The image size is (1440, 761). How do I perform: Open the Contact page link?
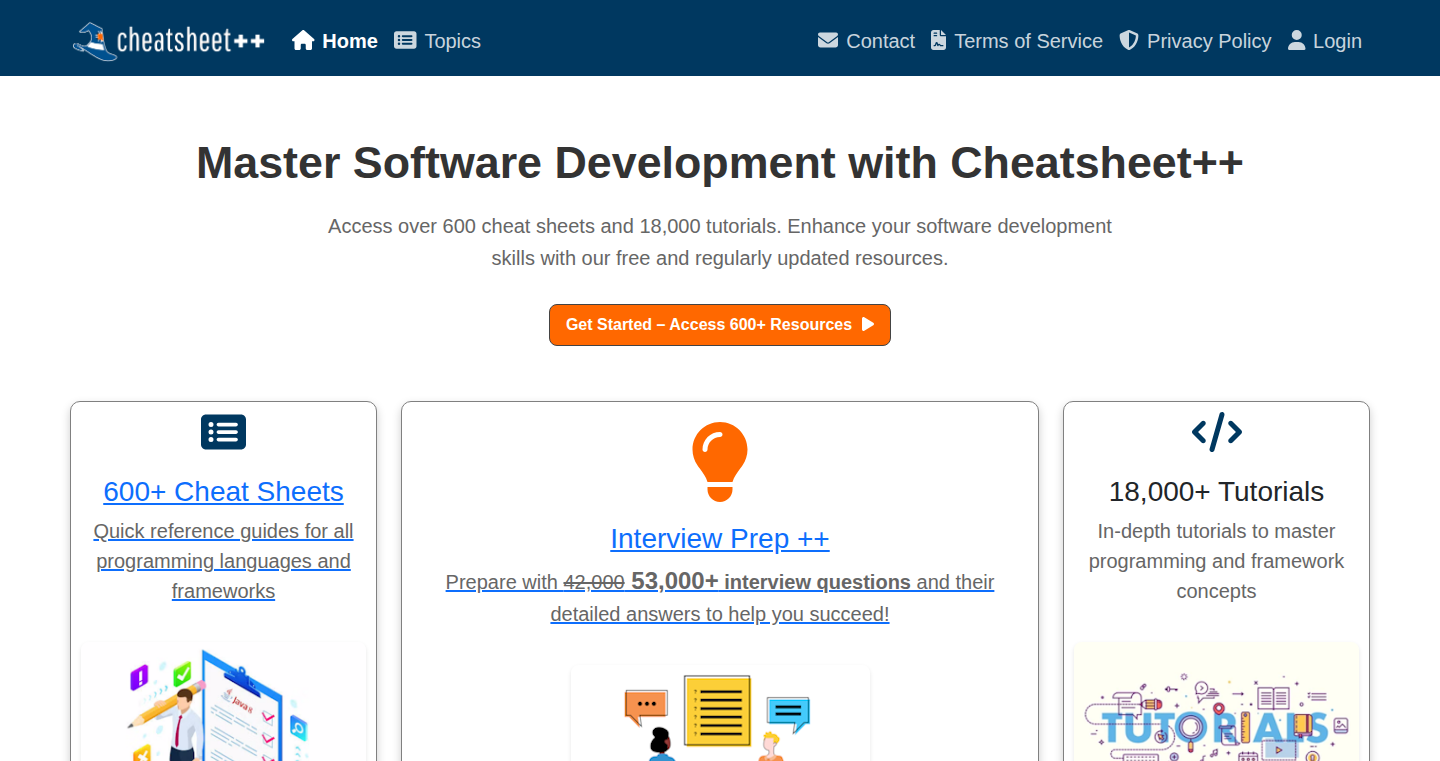(x=866, y=41)
